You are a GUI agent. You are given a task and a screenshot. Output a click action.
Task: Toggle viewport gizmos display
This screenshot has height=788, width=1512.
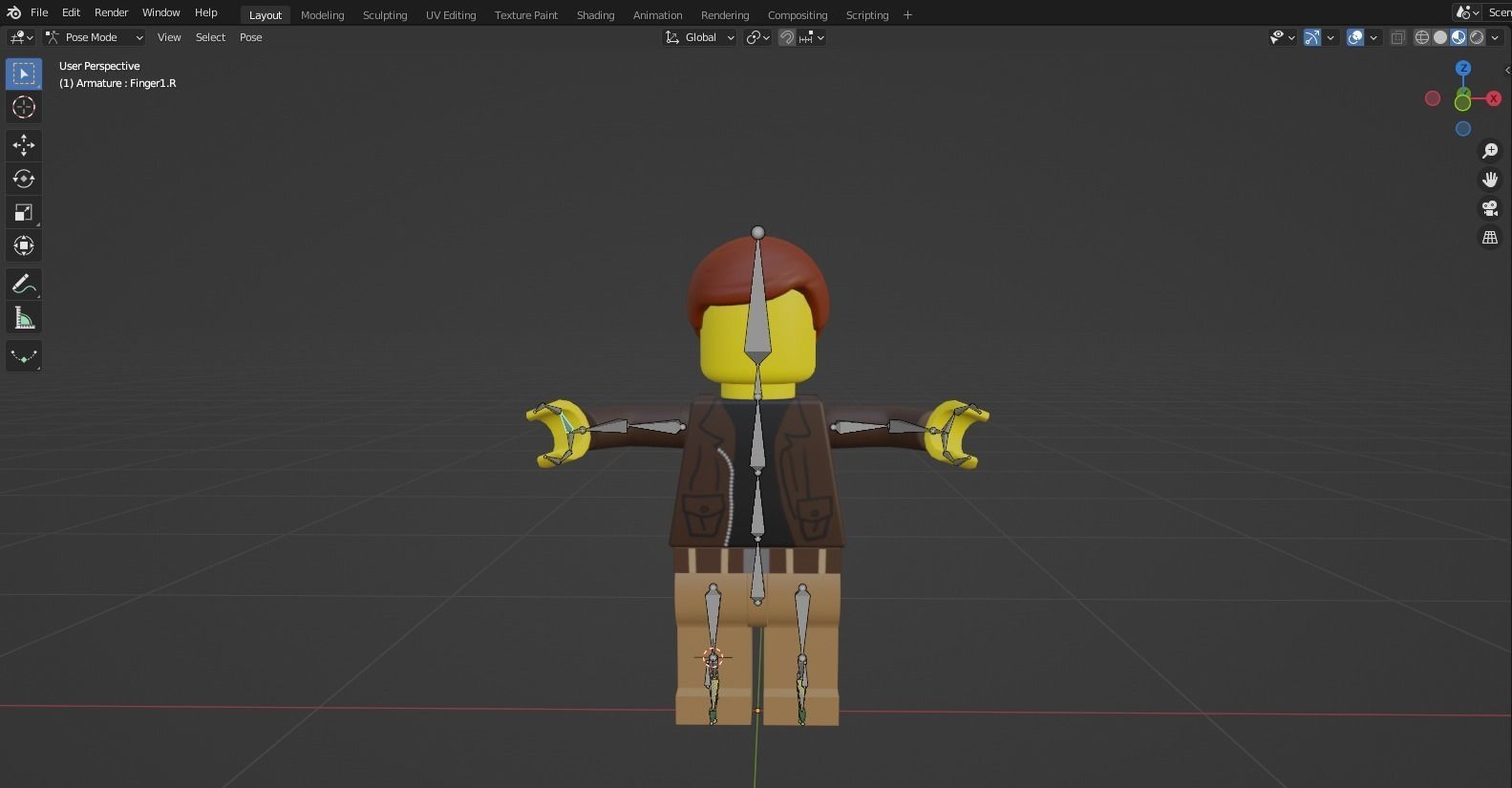[1312, 37]
